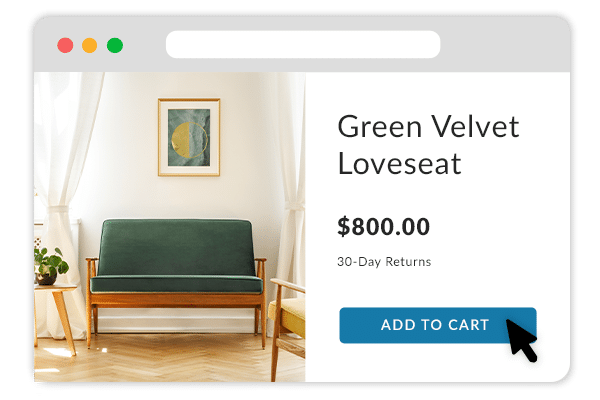Click the herringbone wooden floor
This screenshot has width=600, height=400.
(x=168, y=360)
